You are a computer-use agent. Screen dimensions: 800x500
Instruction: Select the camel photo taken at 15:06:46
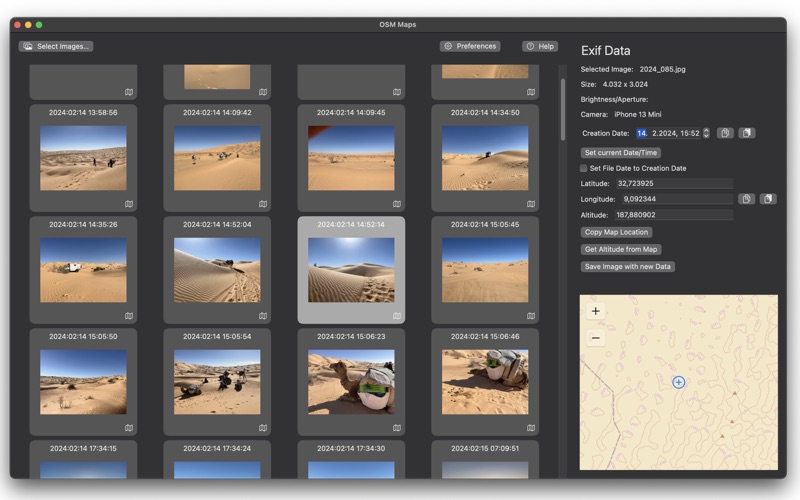pos(485,382)
